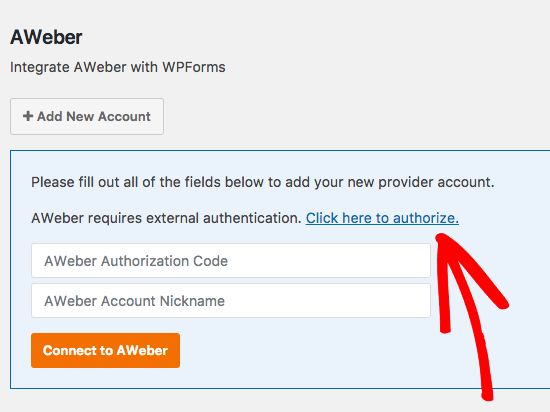This screenshot has width=550, height=412.
Task: Click the AWeber requires external authentication text
Action: [166, 218]
